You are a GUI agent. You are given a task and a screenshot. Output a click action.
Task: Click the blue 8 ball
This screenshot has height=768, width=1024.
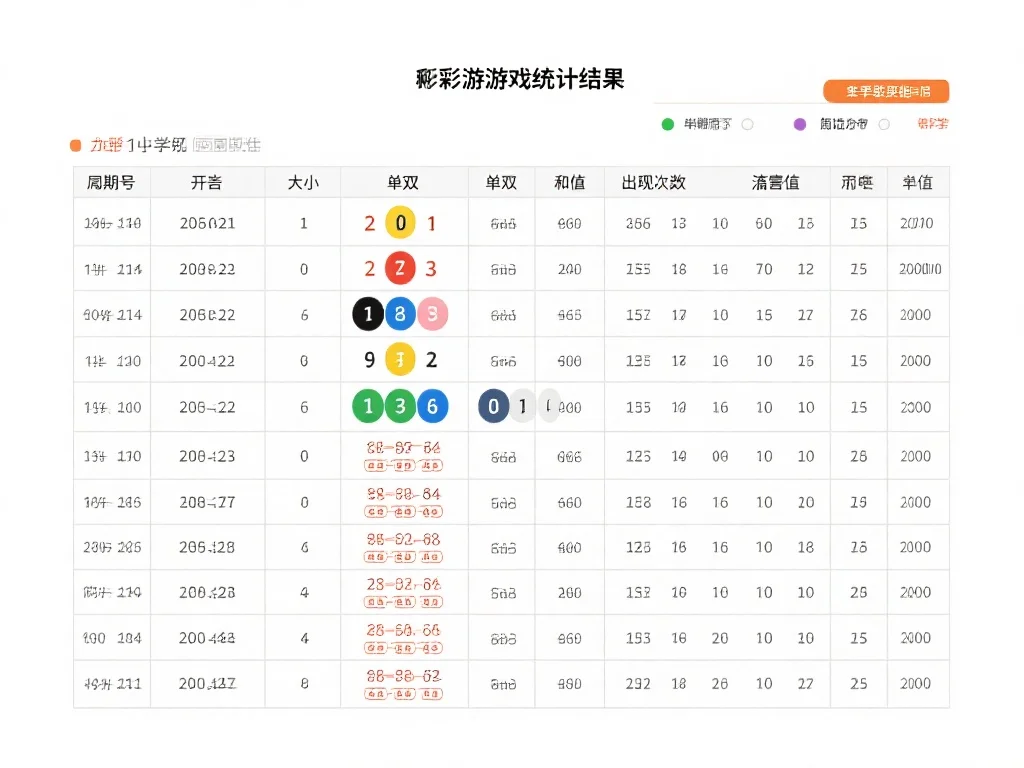pos(400,314)
